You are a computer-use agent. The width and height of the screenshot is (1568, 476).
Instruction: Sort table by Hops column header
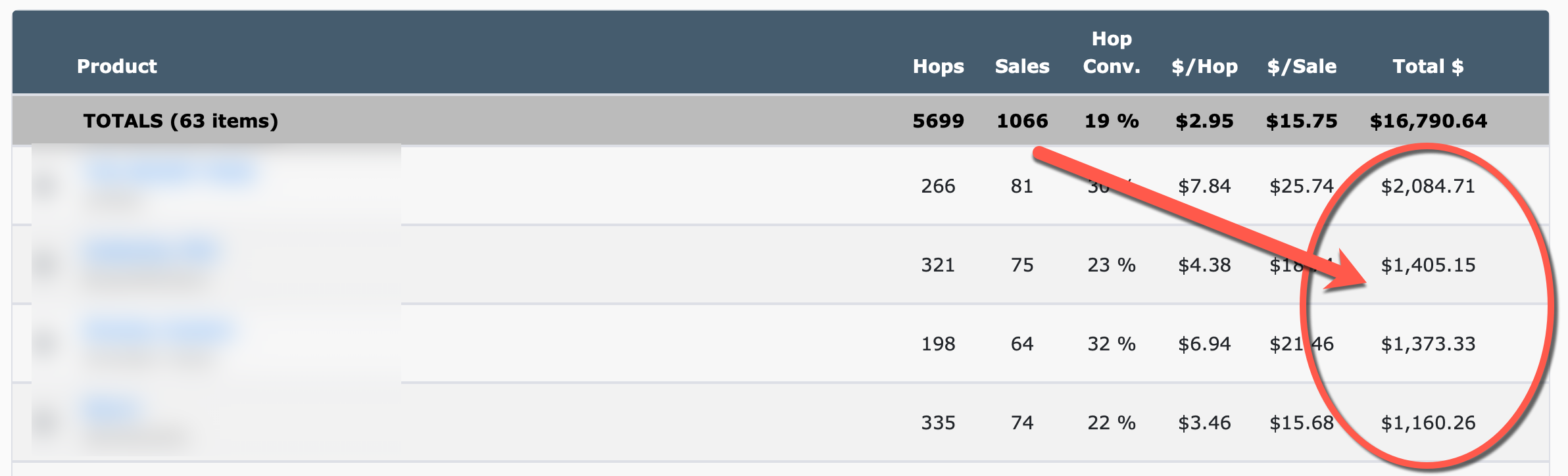coord(938,66)
